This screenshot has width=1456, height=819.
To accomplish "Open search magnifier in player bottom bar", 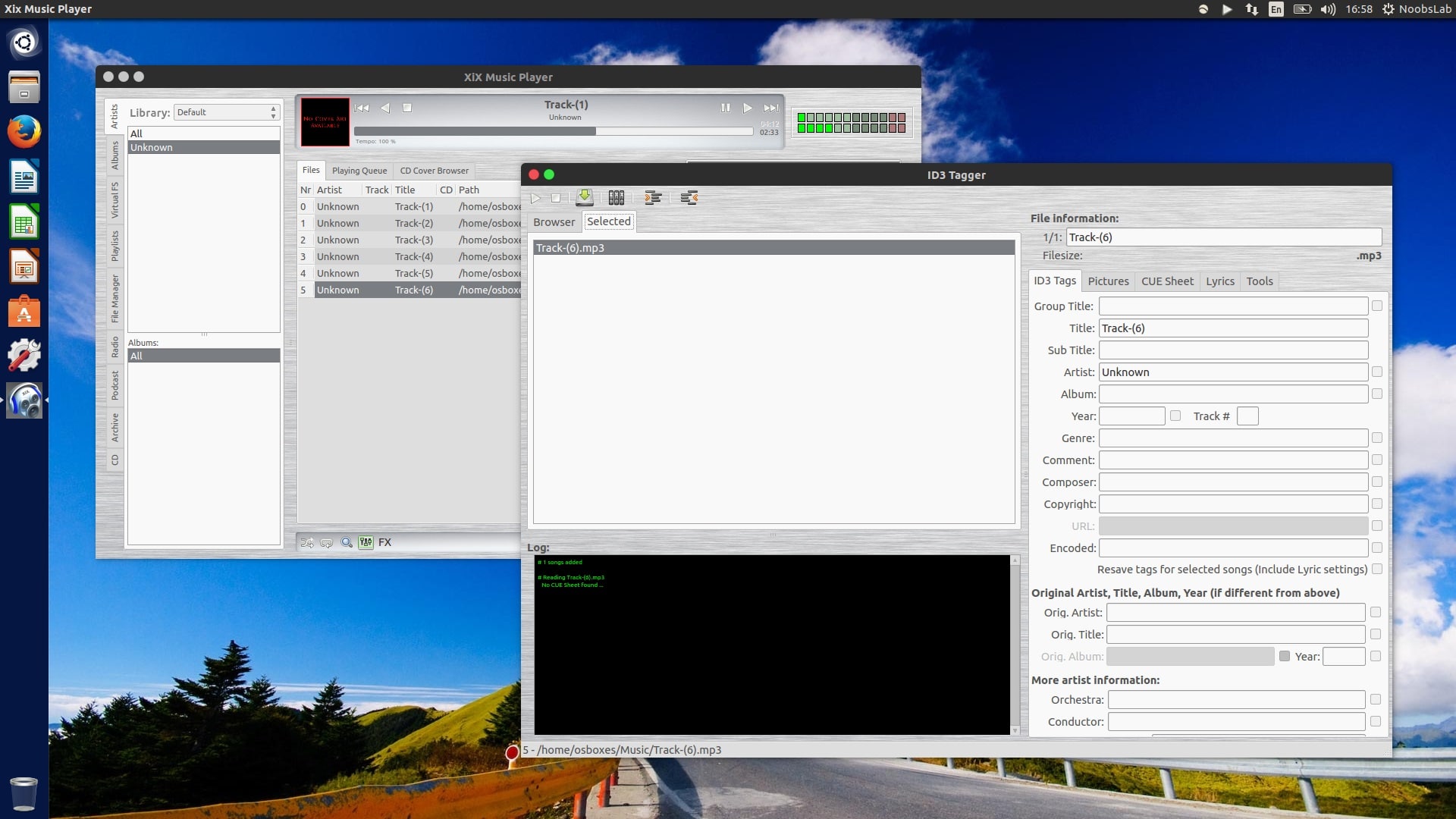I will tap(347, 542).
